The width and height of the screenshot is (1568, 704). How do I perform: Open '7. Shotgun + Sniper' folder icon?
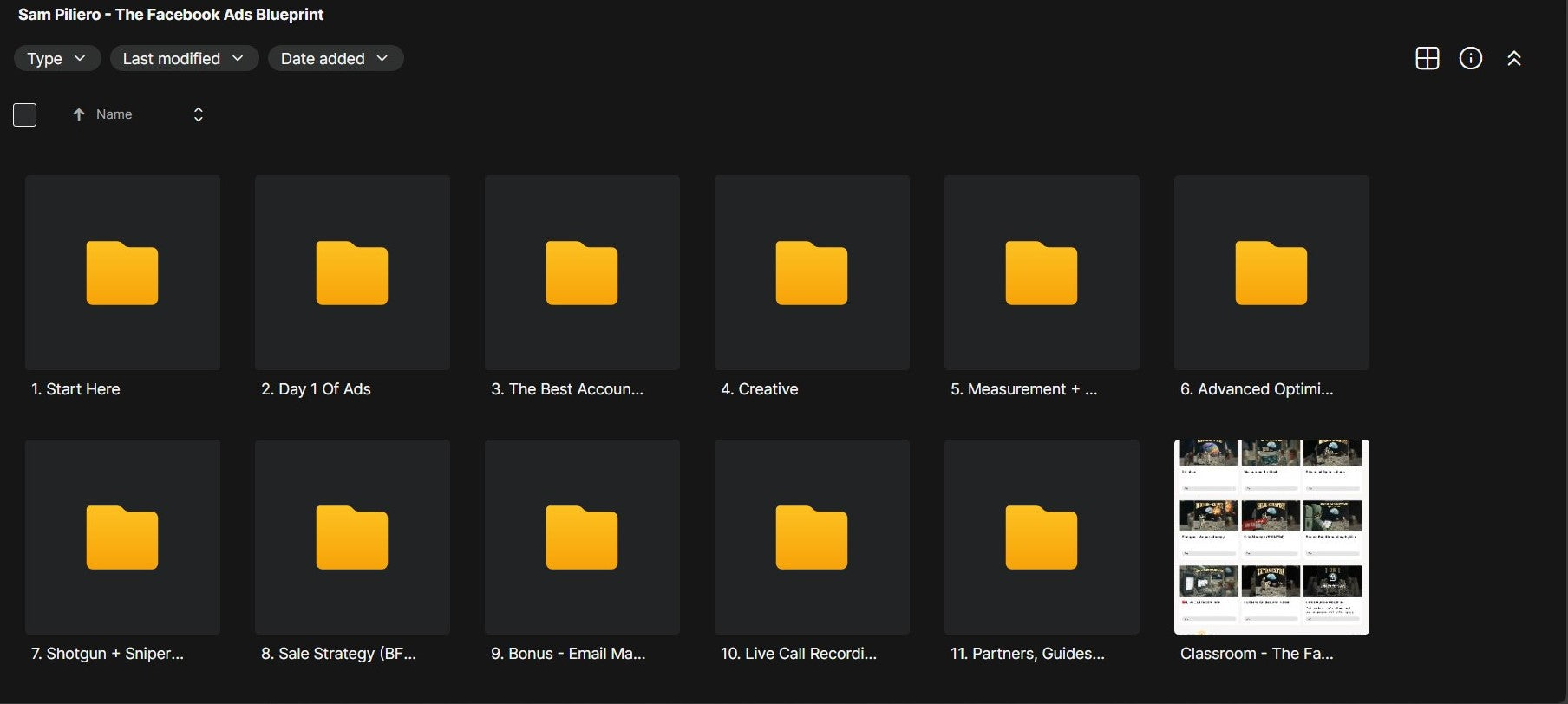pos(122,538)
